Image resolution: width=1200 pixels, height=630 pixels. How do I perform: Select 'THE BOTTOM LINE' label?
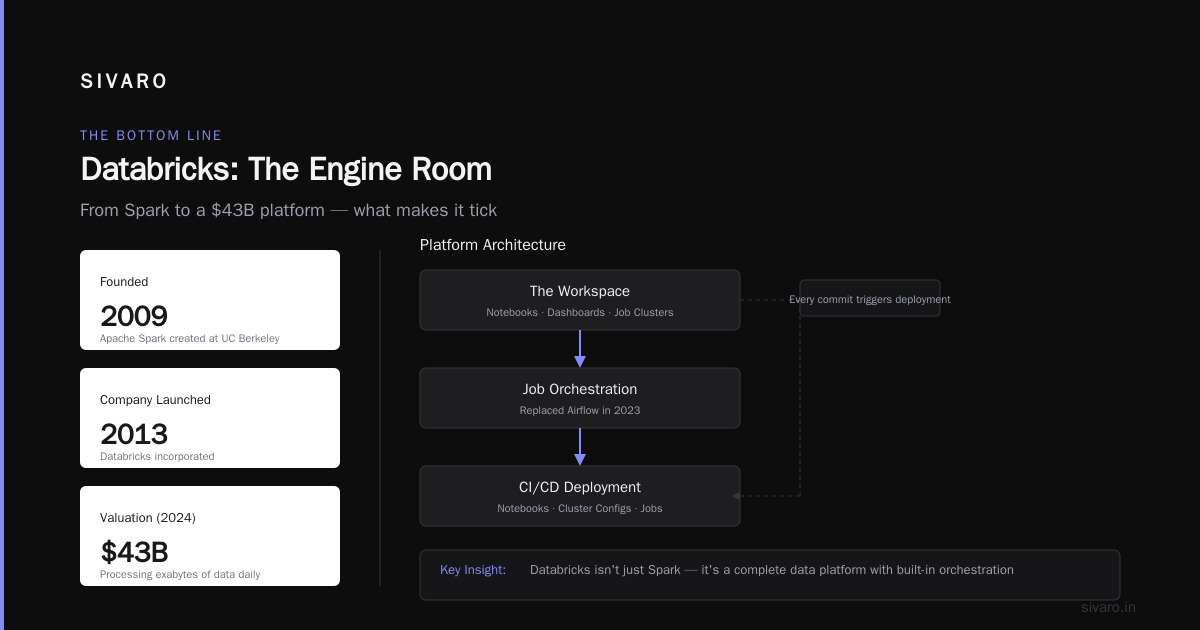point(151,135)
